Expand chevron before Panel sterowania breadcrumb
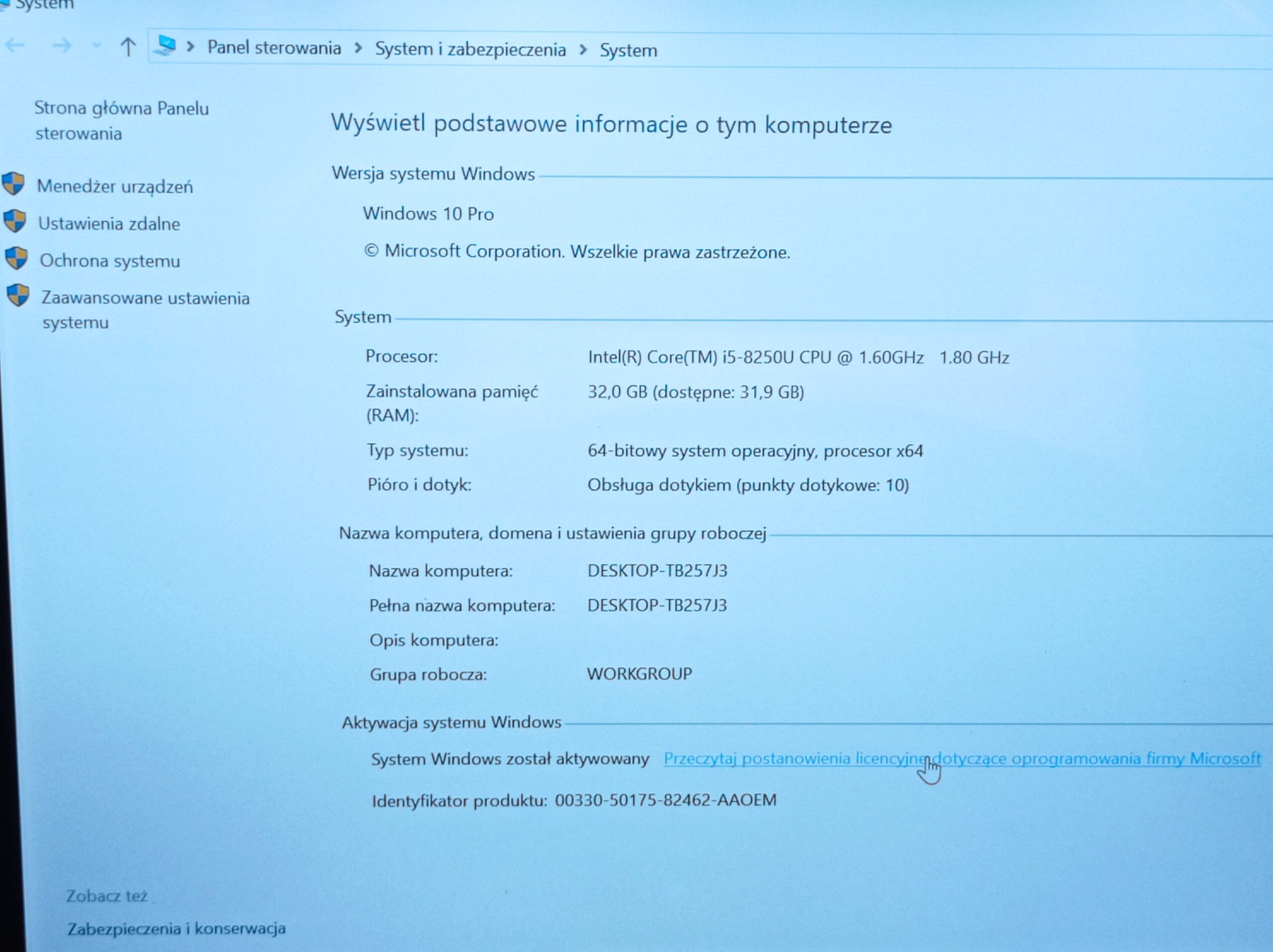Viewport: 1273px width, 952px height. pyautogui.click(x=190, y=47)
